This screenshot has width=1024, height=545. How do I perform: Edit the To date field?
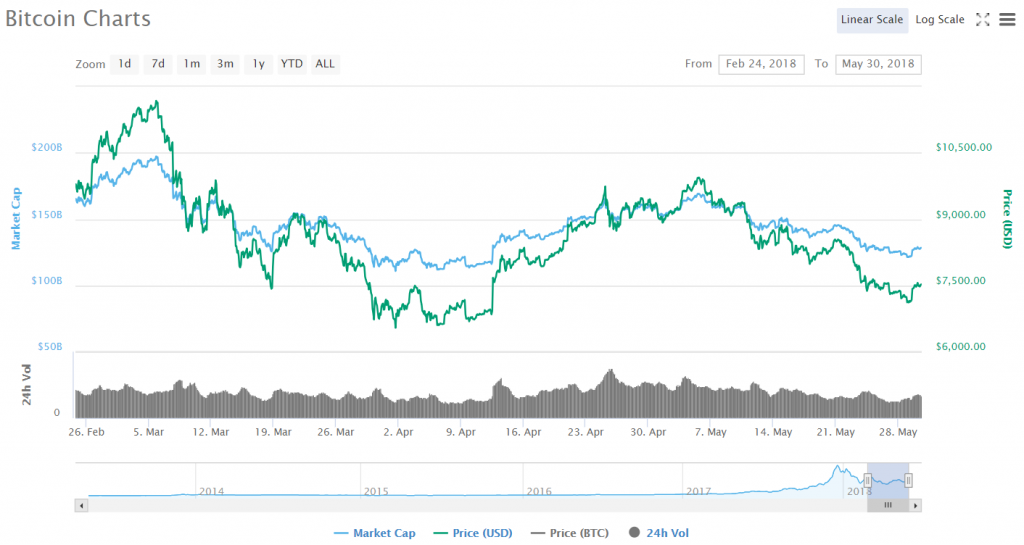tap(878, 64)
